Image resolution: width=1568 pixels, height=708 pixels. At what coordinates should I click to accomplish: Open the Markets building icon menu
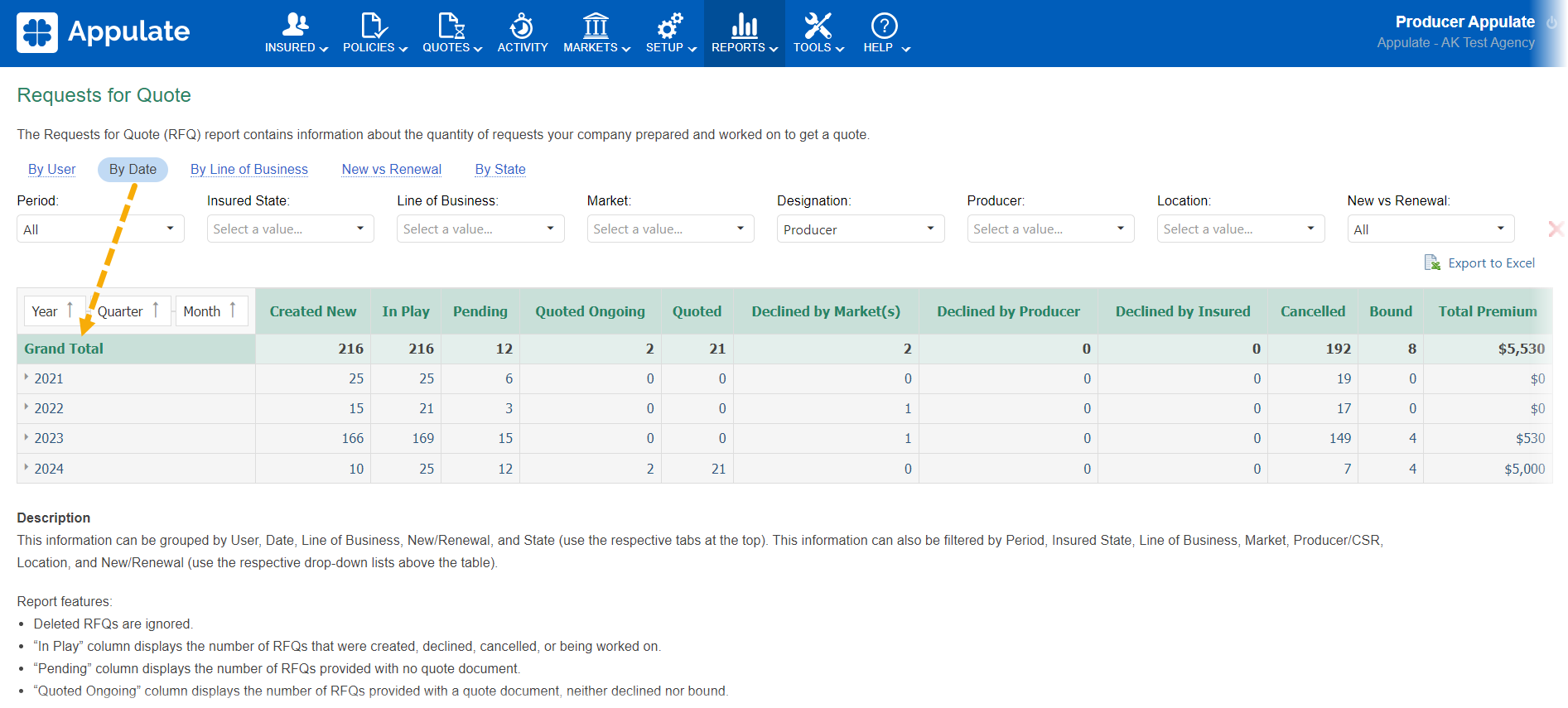click(596, 26)
